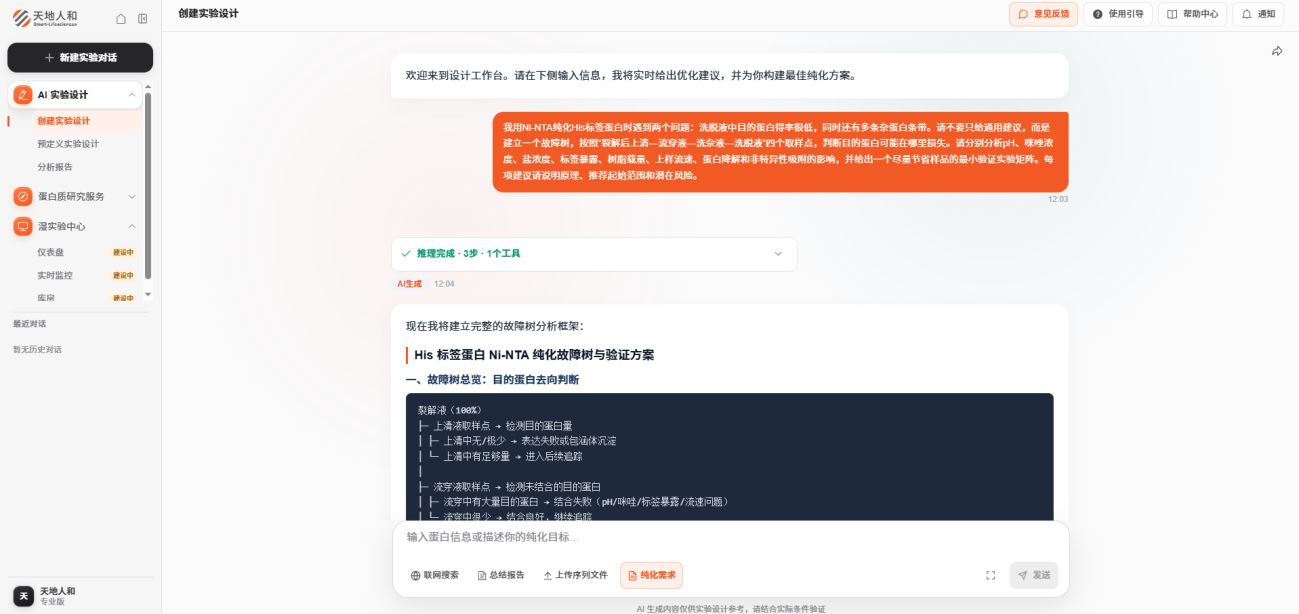Click the 建设中 badge beside 仪表盘

coord(123,252)
